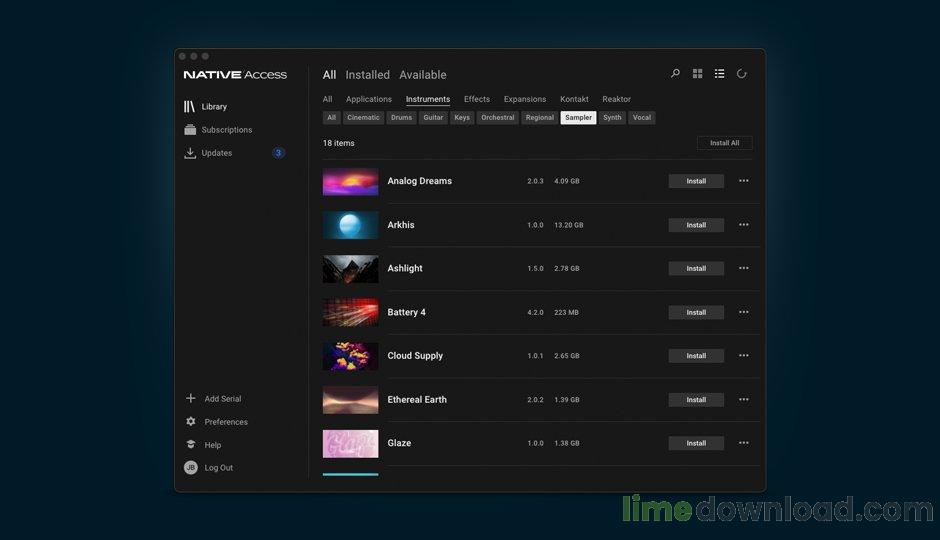Select the Instruments category

click(x=427, y=99)
